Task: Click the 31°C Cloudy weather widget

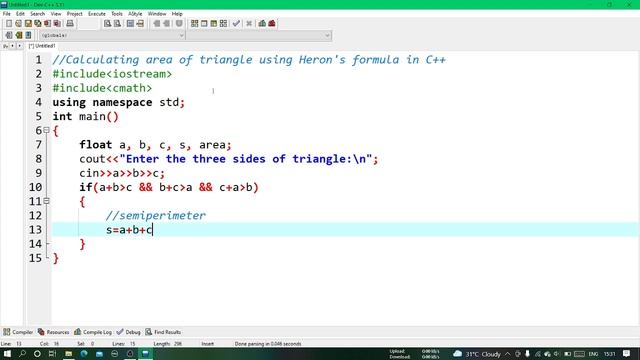Action: pos(477,354)
